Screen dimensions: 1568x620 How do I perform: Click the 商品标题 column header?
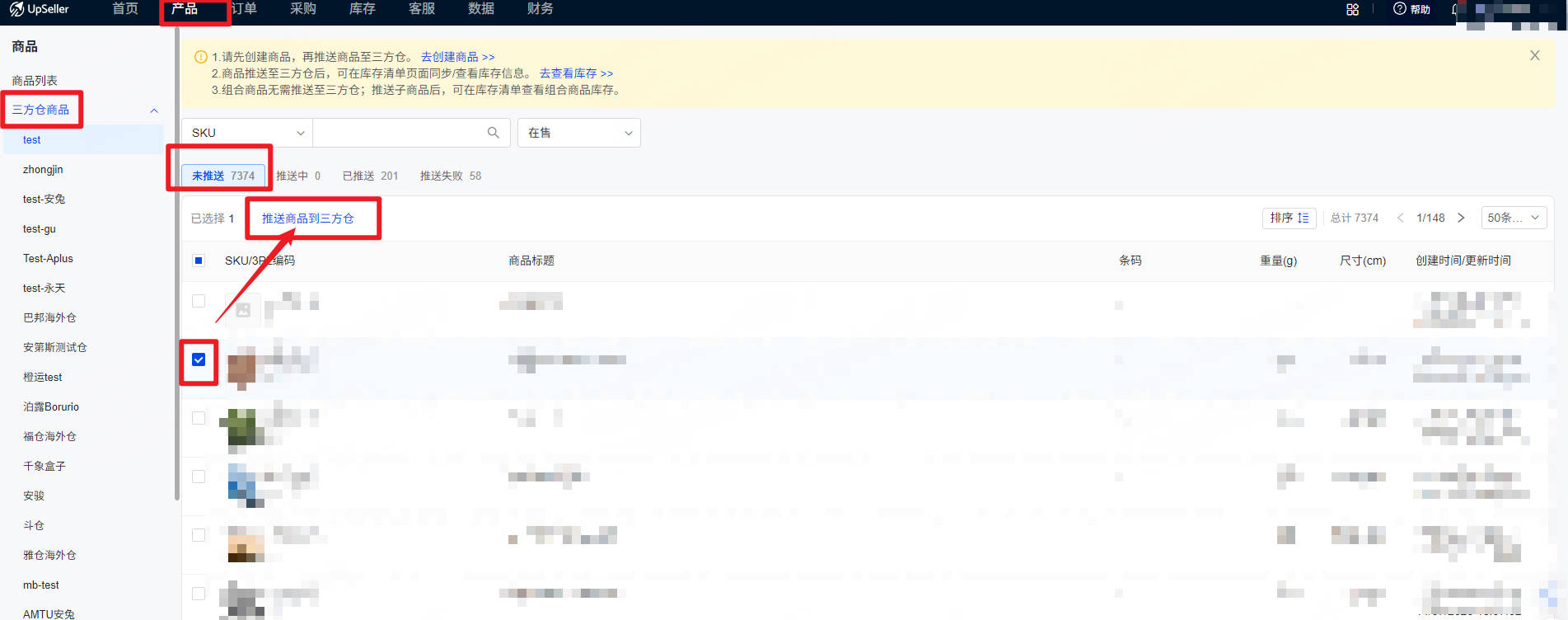point(531,261)
